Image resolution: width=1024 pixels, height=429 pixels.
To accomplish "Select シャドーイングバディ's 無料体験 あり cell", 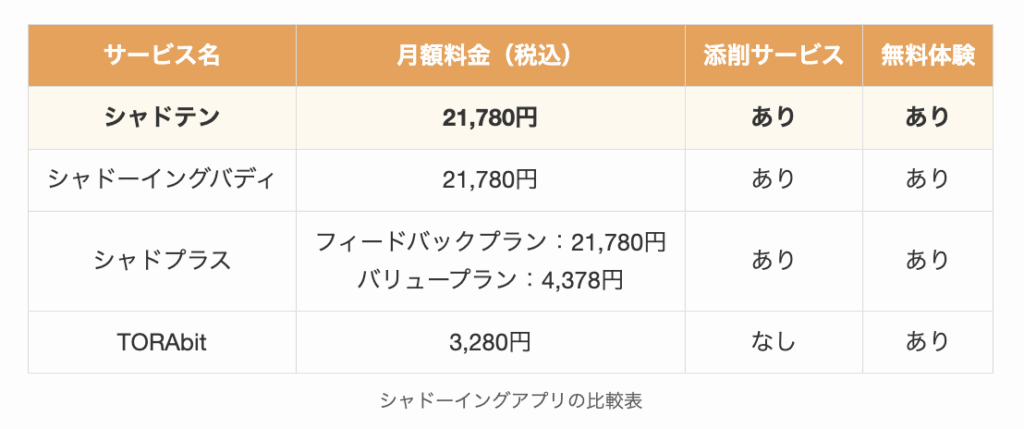I will (x=927, y=180).
